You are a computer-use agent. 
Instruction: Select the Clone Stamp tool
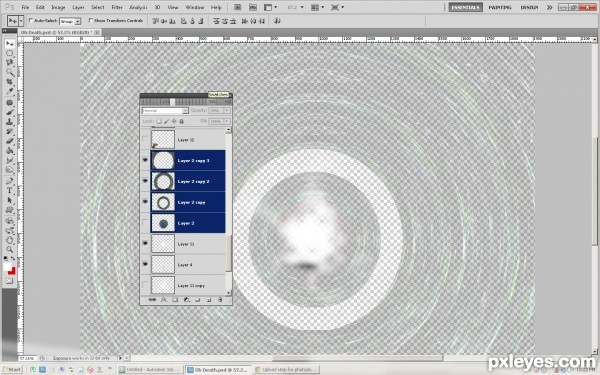coord(10,122)
